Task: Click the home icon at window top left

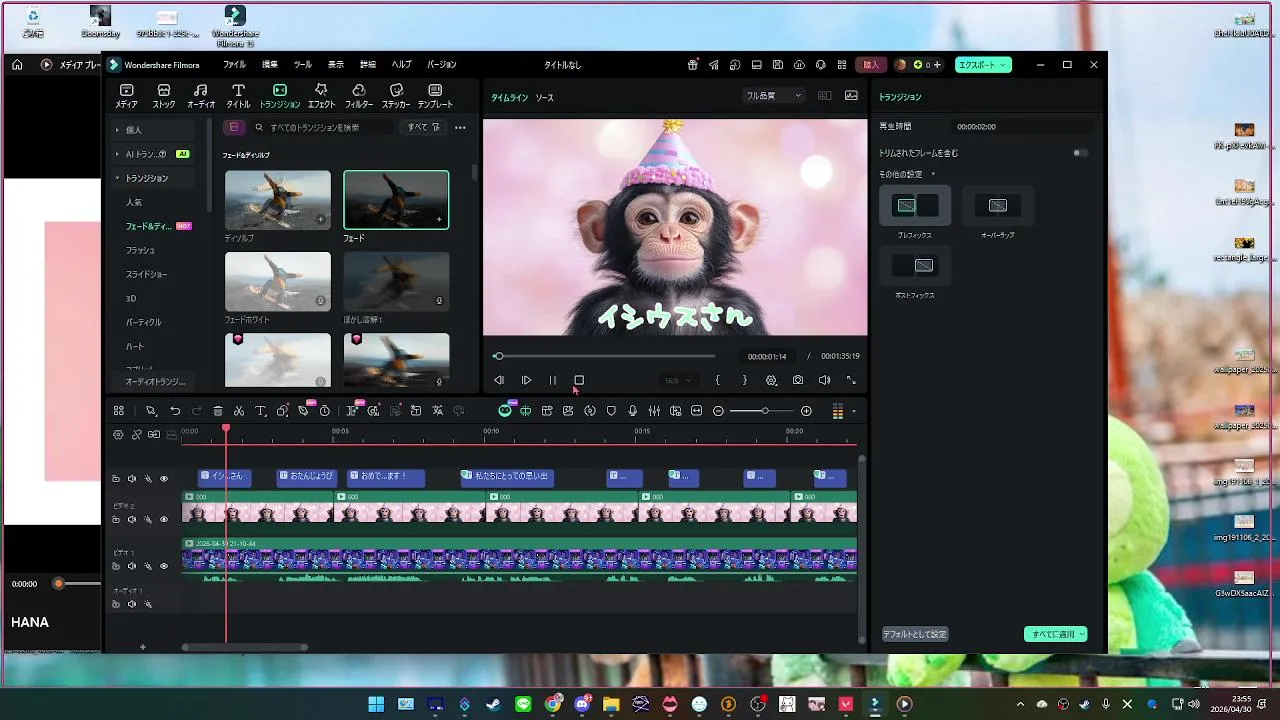Action: pyautogui.click(x=17, y=65)
